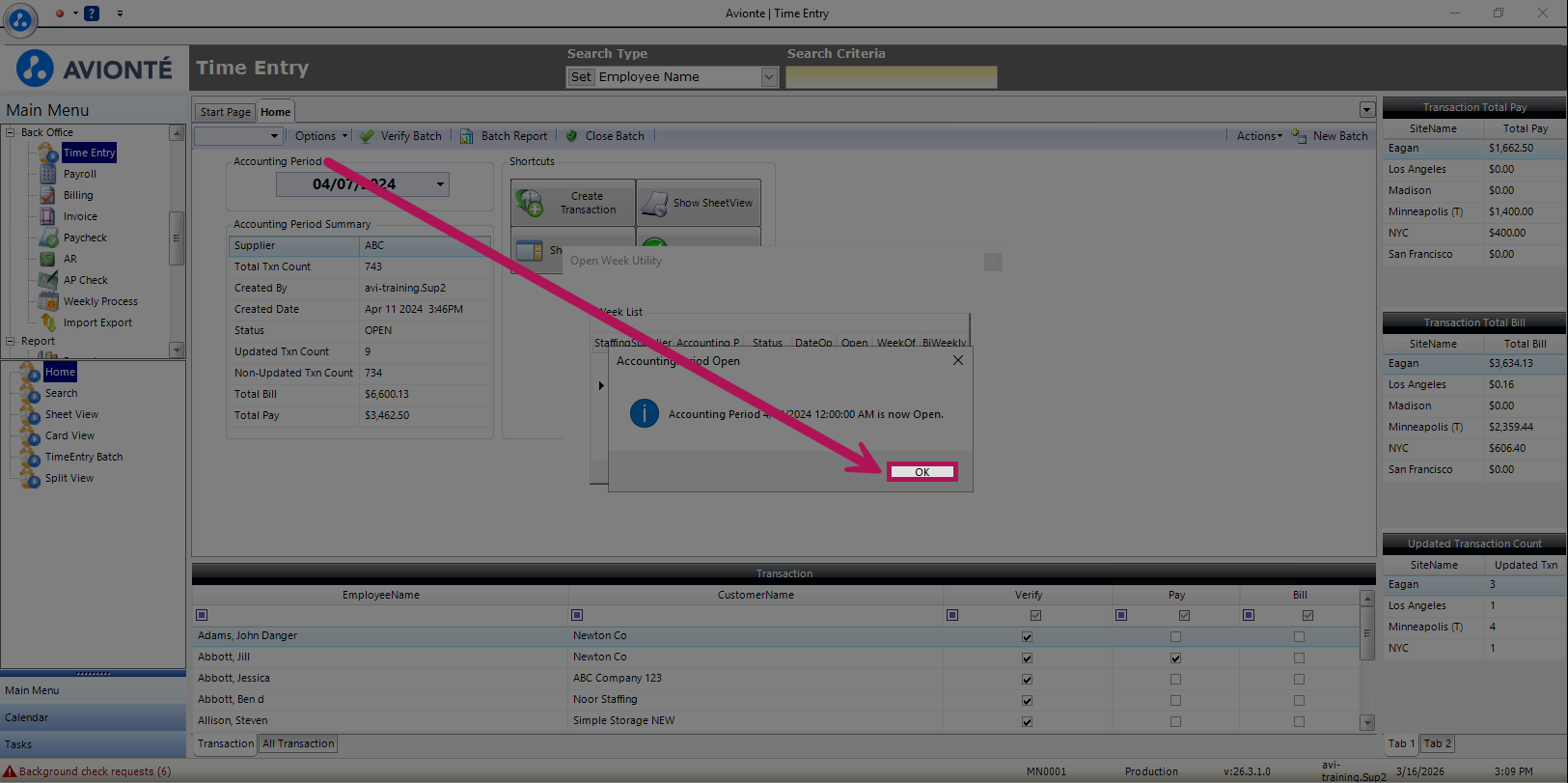Click the Search Criteria input field

[x=892, y=77]
